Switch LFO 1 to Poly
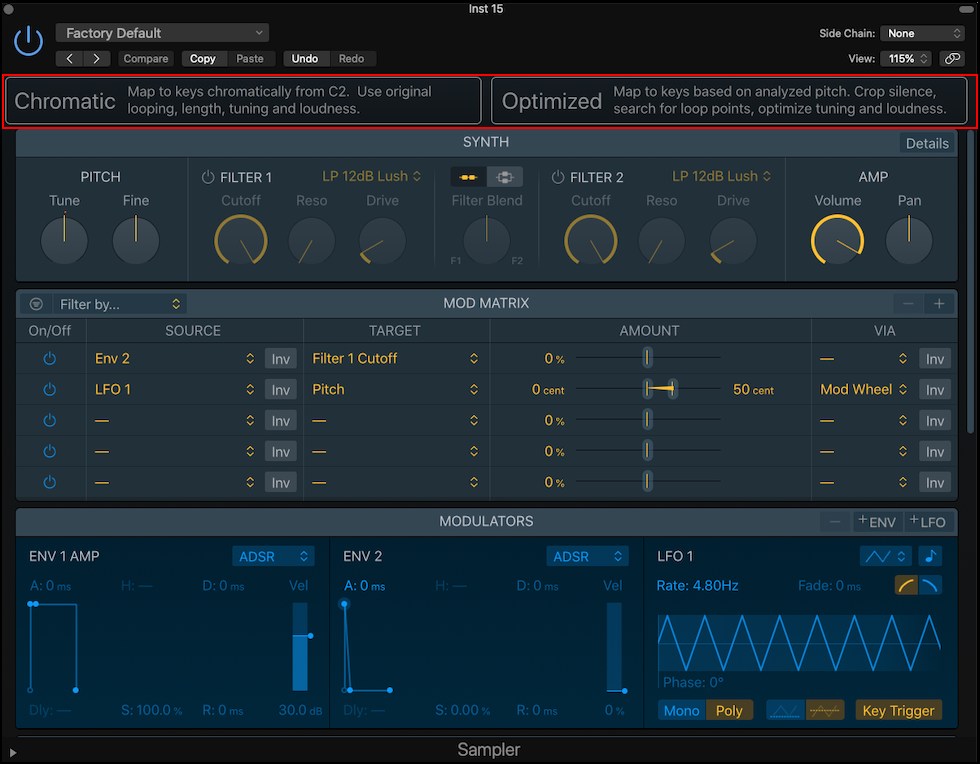The image size is (980, 764). tap(729, 710)
